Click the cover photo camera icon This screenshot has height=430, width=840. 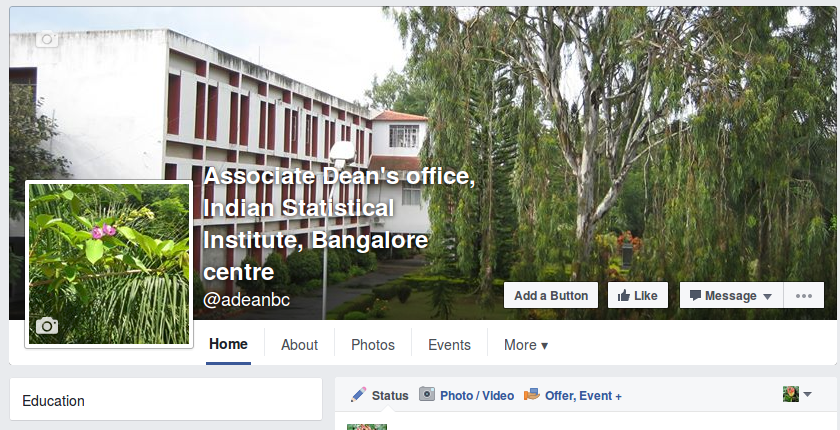(x=47, y=39)
